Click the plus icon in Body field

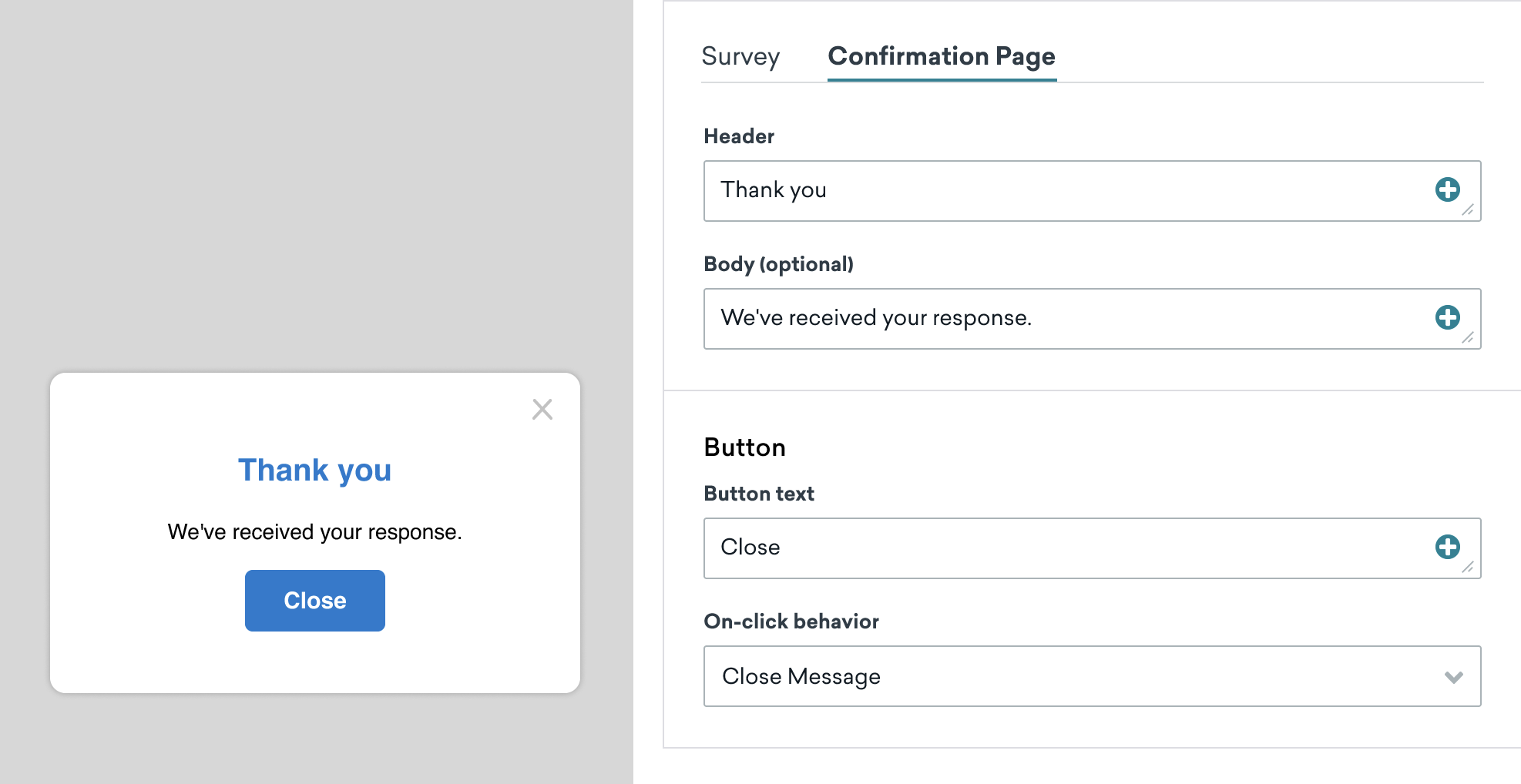click(x=1447, y=317)
